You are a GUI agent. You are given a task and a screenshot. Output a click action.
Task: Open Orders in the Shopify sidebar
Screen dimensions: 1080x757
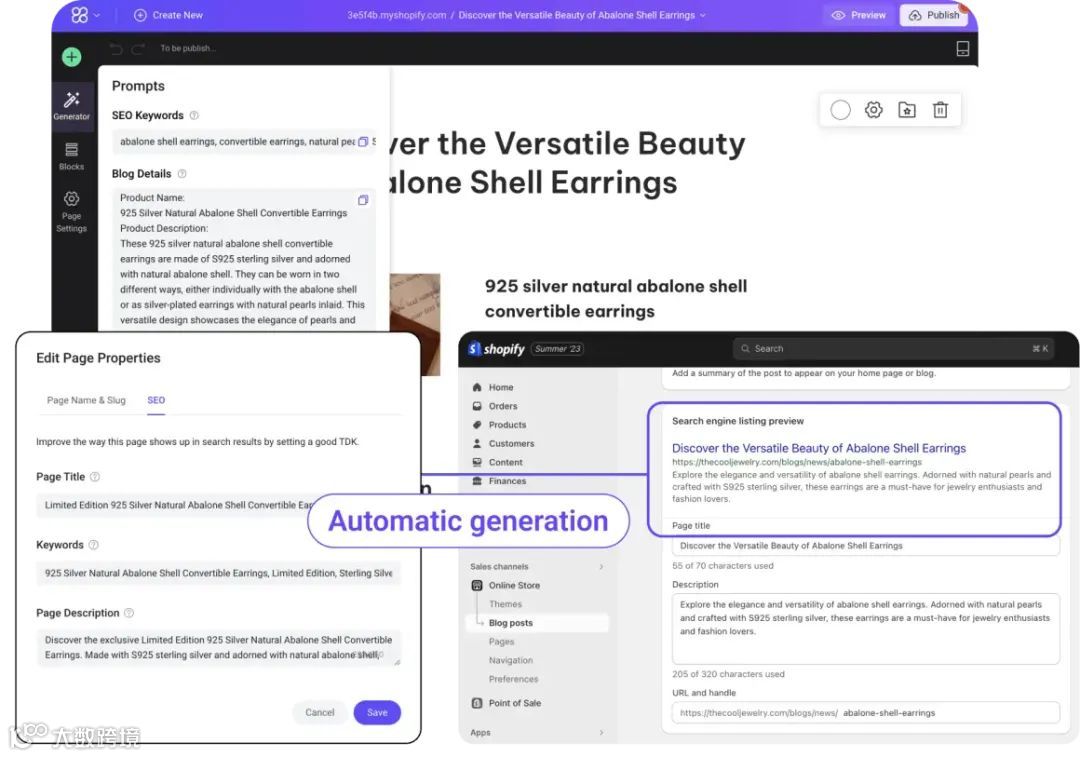pyautogui.click(x=505, y=406)
